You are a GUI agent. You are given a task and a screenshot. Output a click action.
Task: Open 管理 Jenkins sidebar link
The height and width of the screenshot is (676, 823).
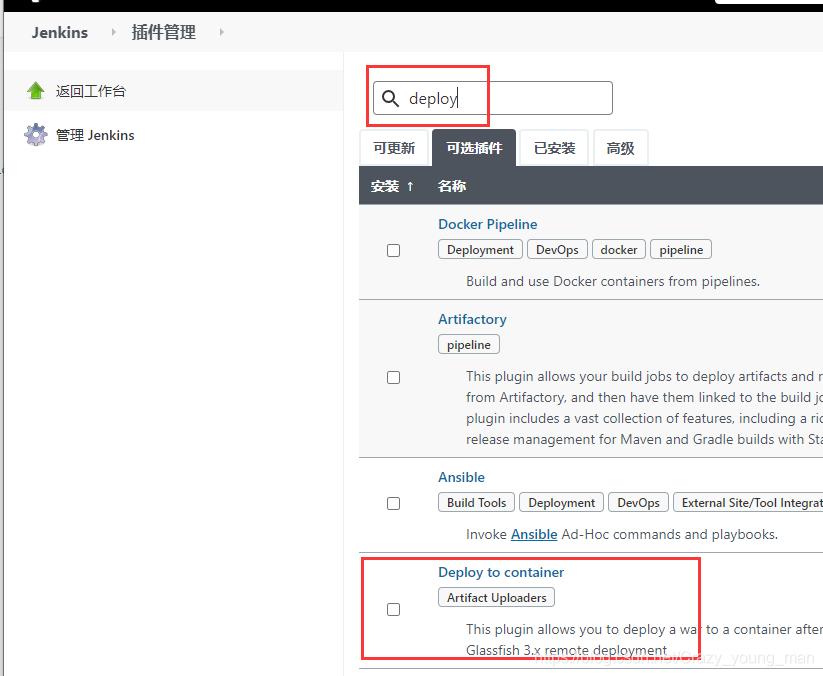point(95,135)
